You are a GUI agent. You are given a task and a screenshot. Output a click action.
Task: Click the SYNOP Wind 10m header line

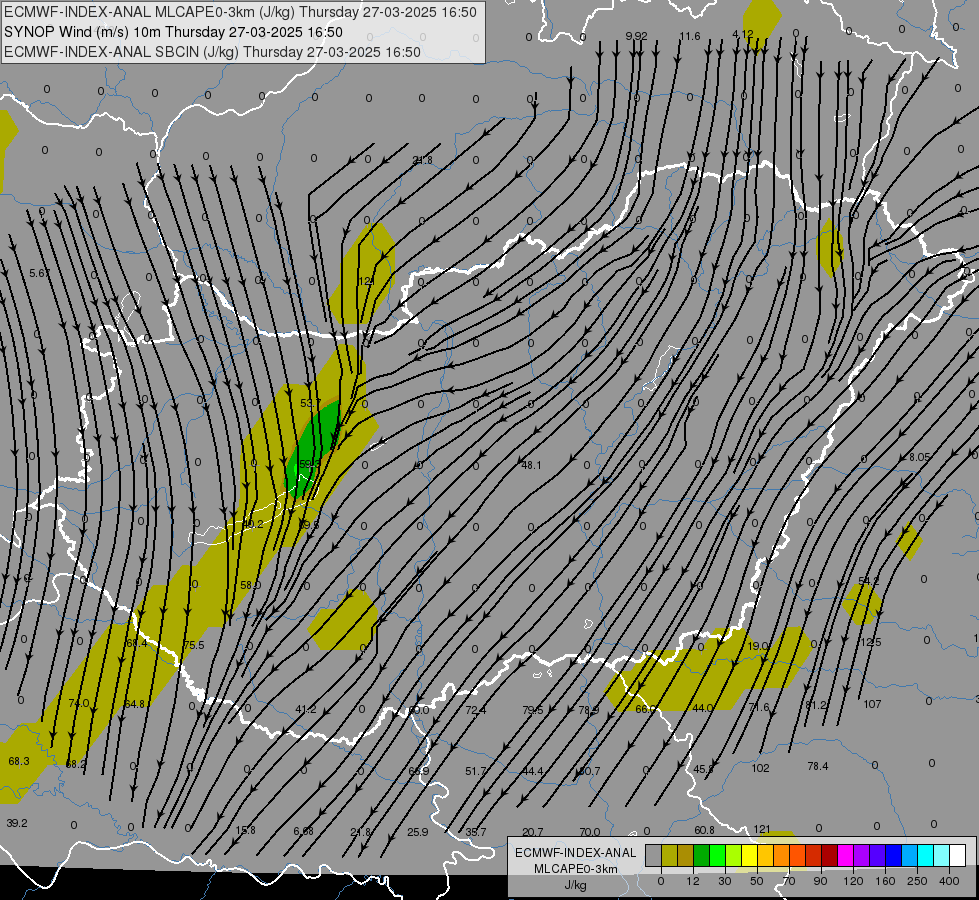(174, 32)
